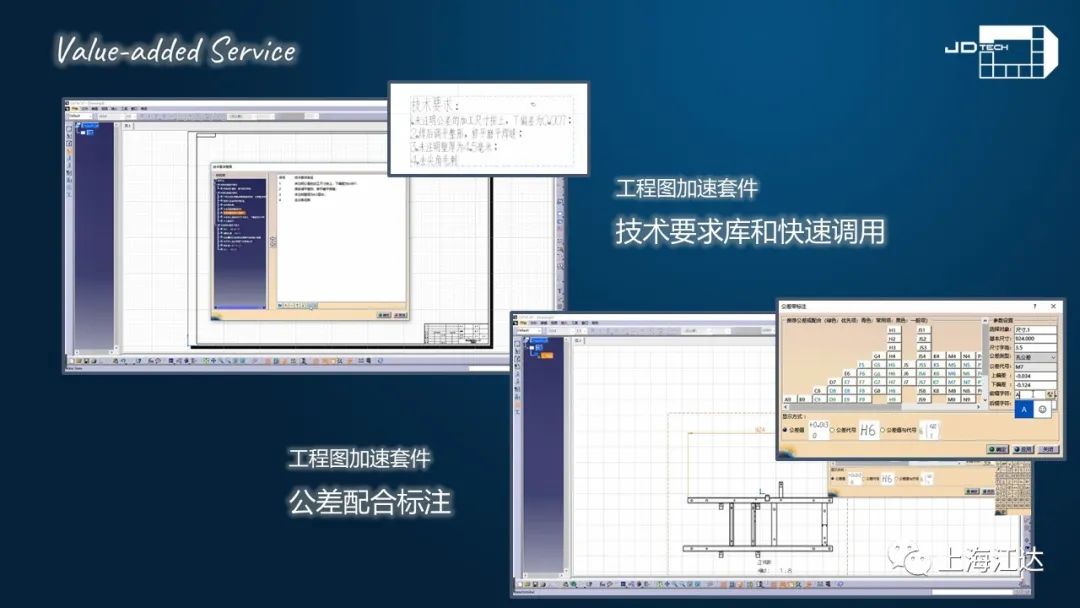Pick the round face symbol beside the blue A
The image size is (1080, 608).
coord(1043,410)
